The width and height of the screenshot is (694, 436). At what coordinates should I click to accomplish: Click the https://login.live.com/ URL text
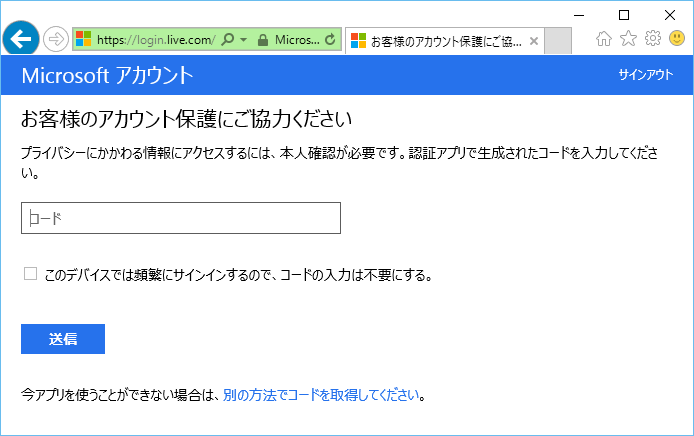point(156,40)
